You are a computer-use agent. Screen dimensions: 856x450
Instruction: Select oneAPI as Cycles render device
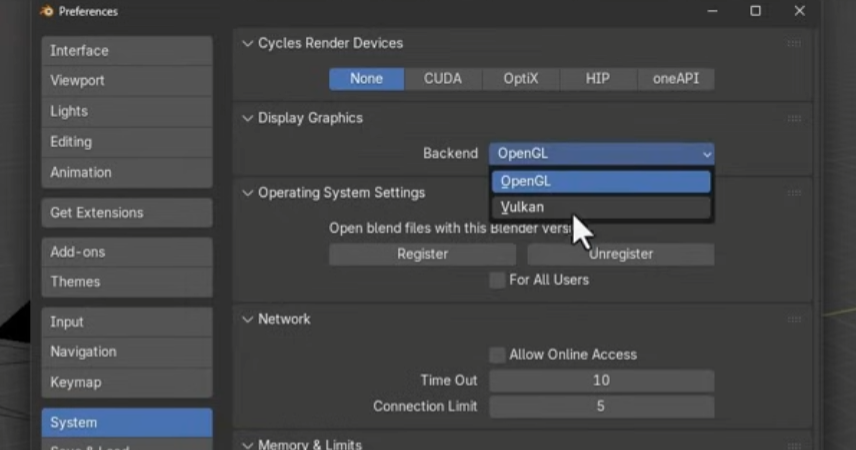(x=676, y=79)
